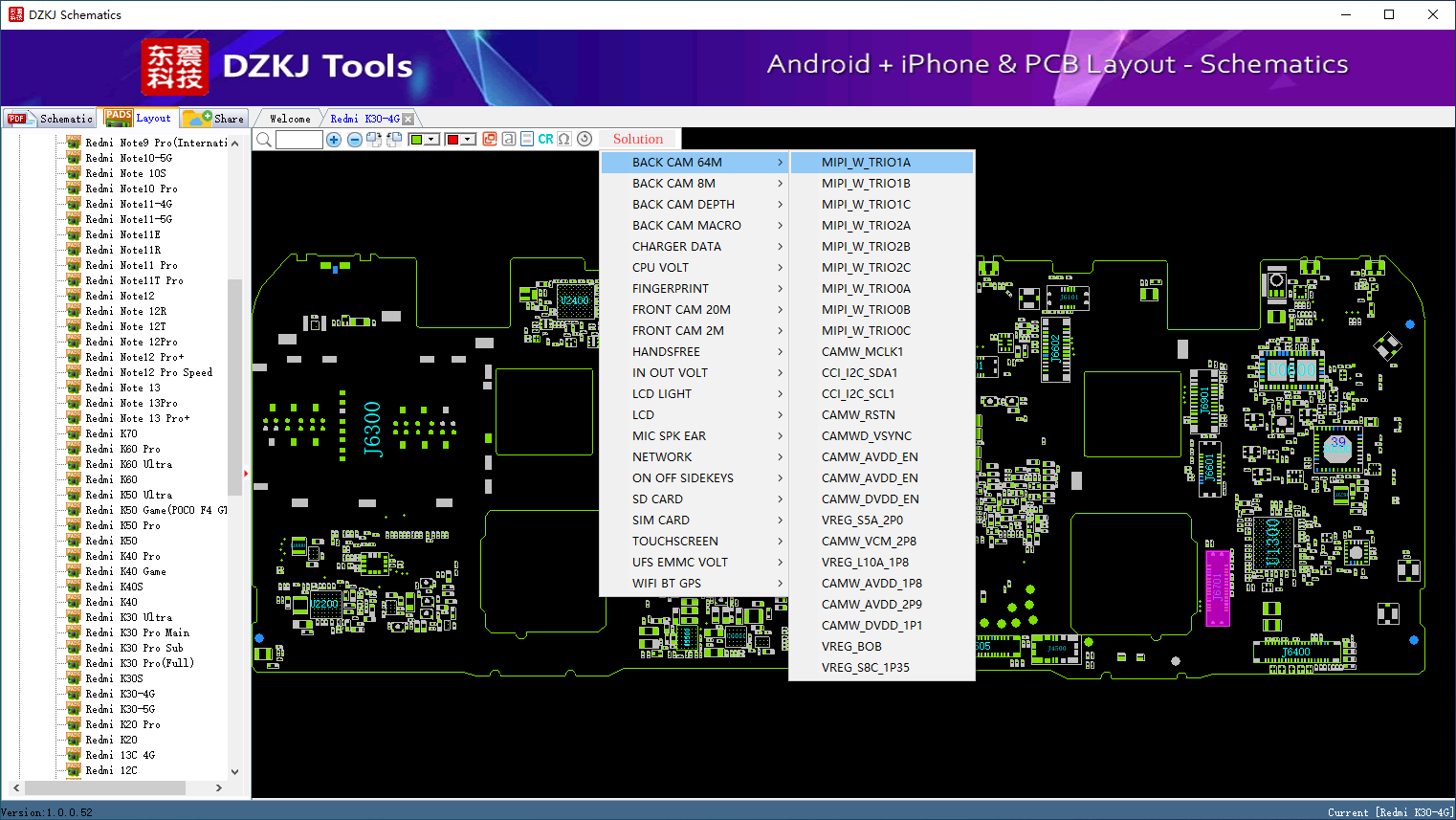Switch to the Schematic tab
The width and height of the screenshot is (1456, 820).
(x=50, y=119)
